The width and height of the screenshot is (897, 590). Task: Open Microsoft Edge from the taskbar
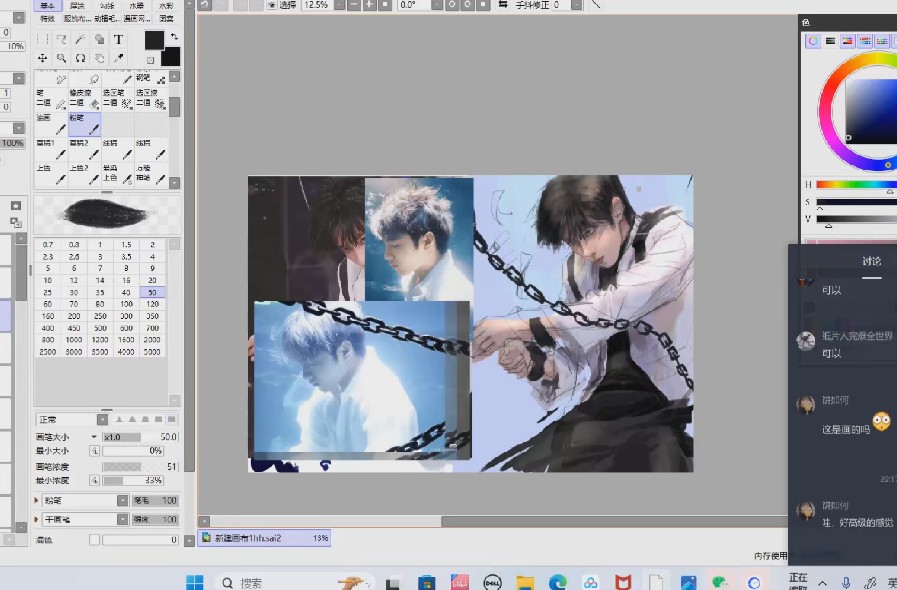558,582
